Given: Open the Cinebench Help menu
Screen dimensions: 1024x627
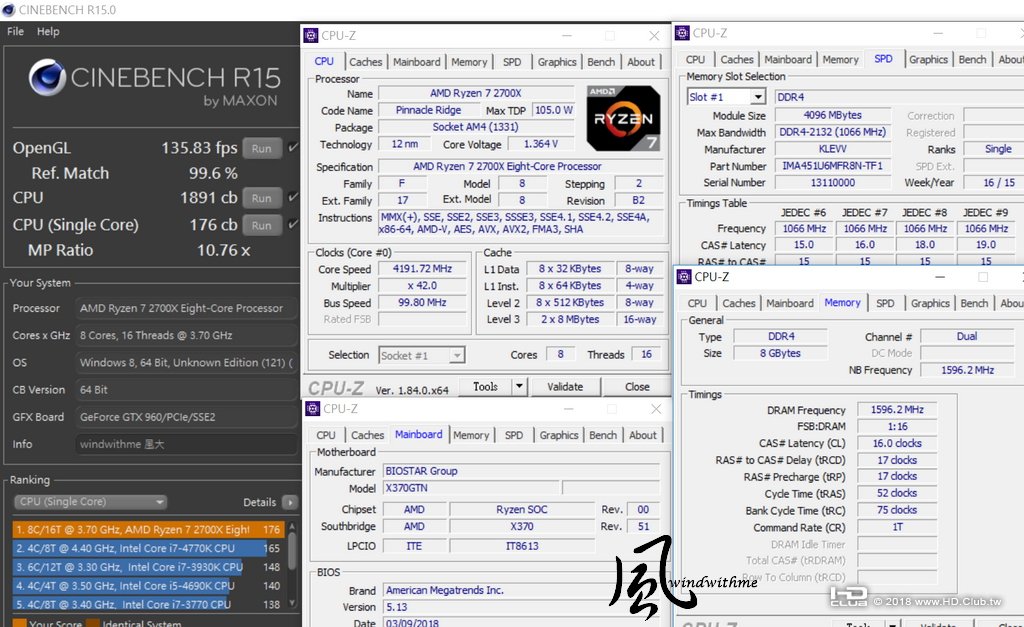Looking at the screenshot, I should 48,31.
